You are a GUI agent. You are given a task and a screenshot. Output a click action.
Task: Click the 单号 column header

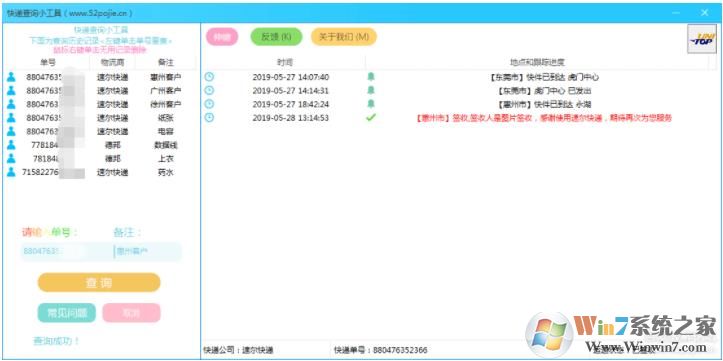48,62
